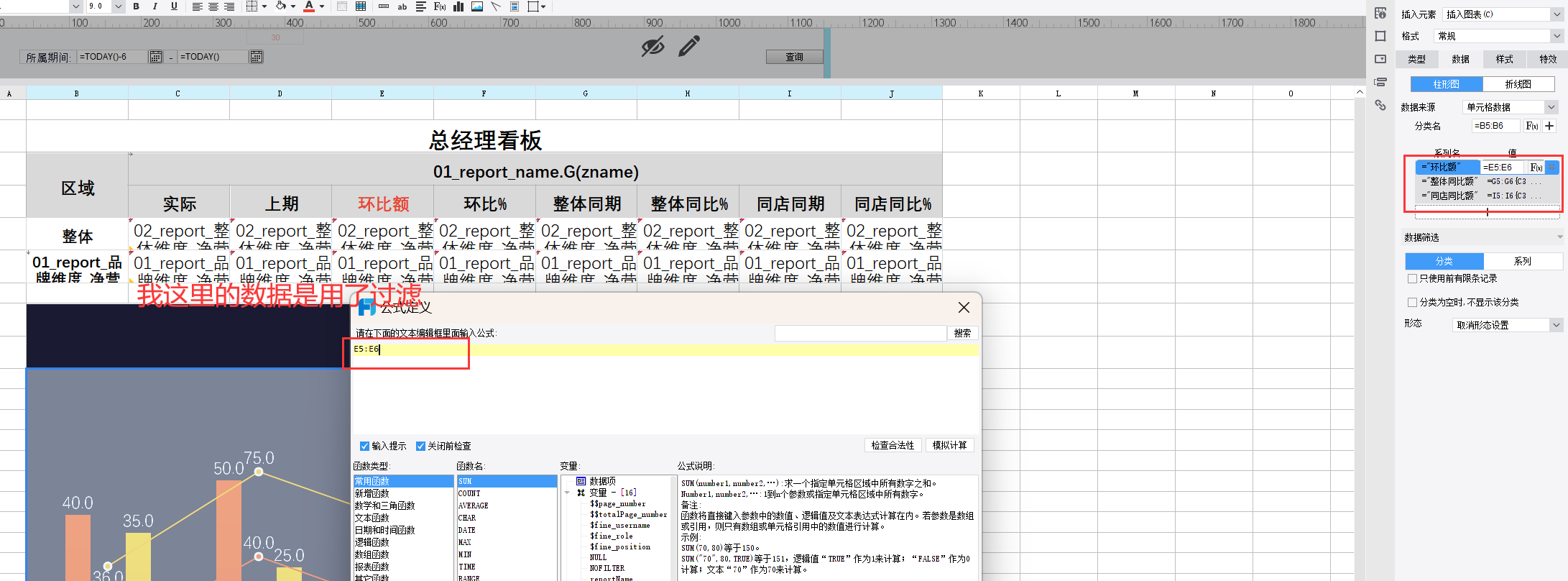1568x581 pixels.
Task: Enable 分类为空时,不显示该分类 checkbox
Action: 1413,302
